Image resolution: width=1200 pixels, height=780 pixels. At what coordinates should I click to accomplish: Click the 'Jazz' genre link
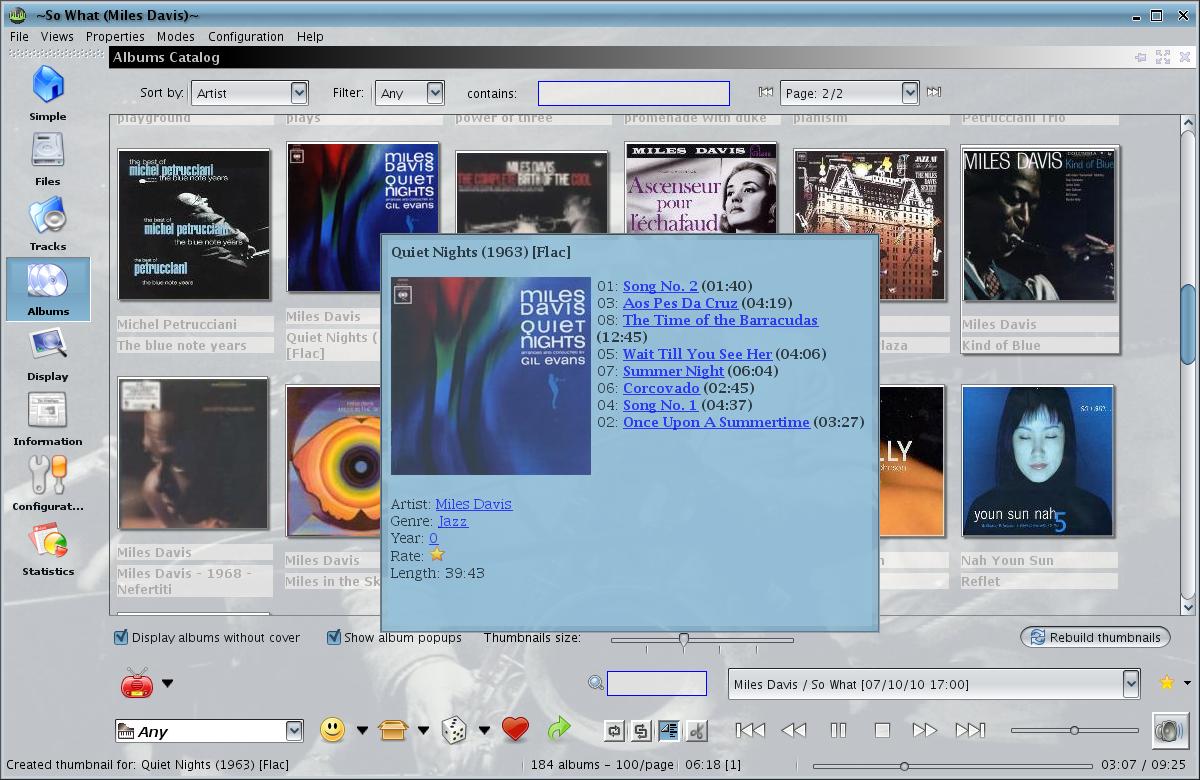pyautogui.click(x=453, y=521)
